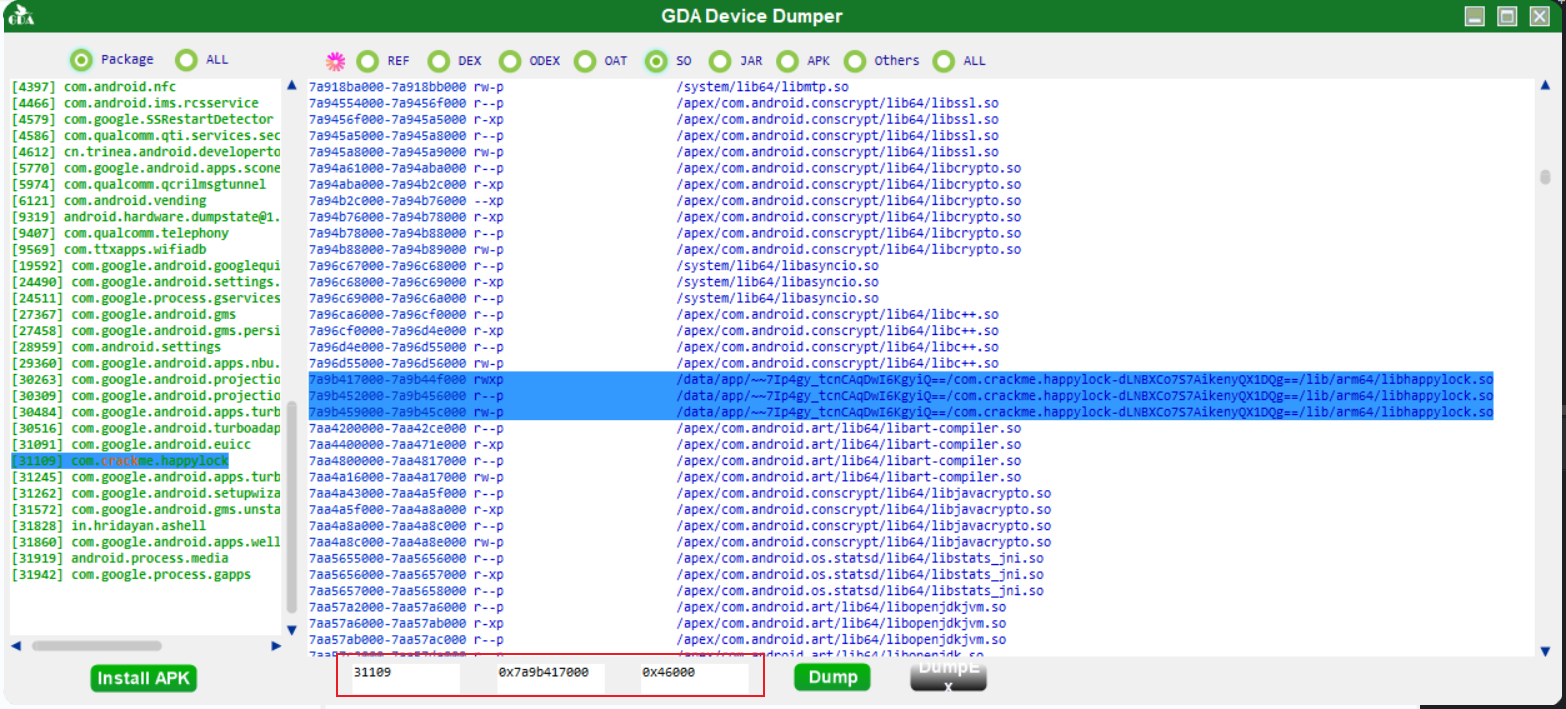Click the process list scroll-up arrow
The height and width of the screenshot is (709, 1566).
click(292, 86)
